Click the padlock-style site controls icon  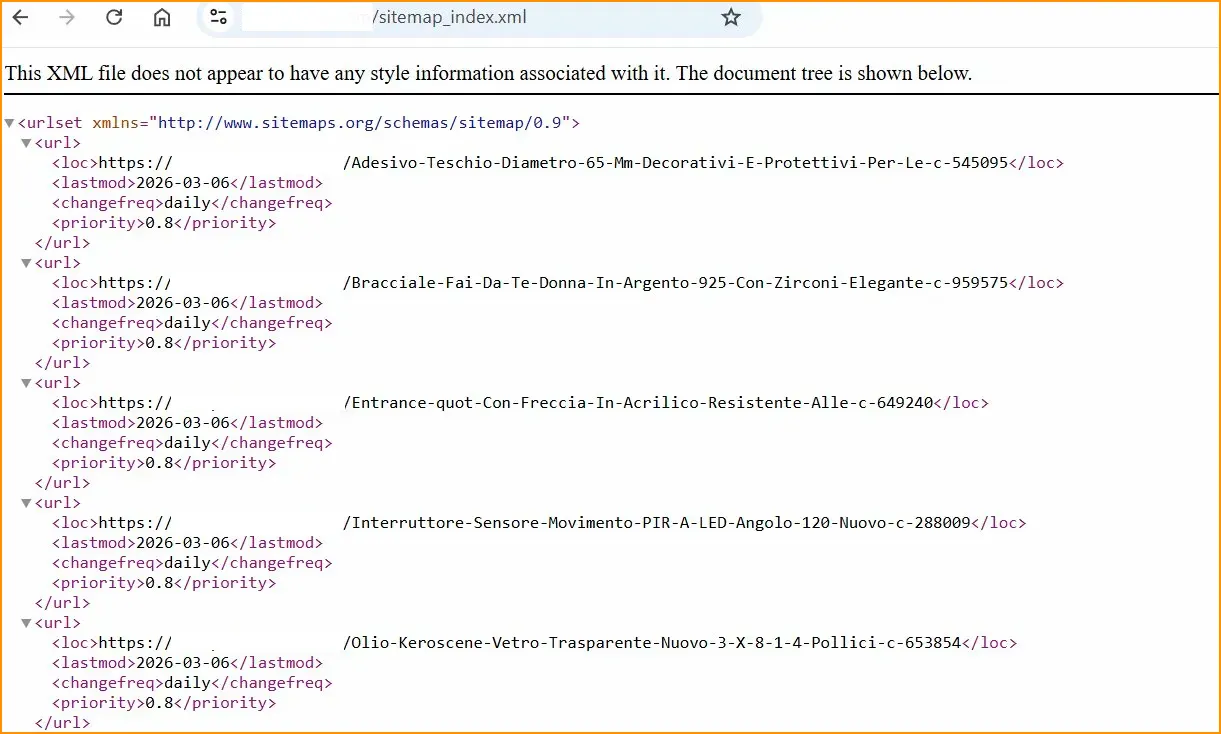[219, 17]
